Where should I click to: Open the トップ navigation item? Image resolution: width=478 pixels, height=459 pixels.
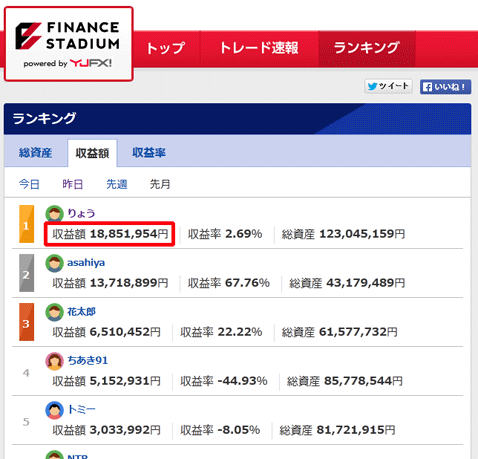tap(166, 48)
